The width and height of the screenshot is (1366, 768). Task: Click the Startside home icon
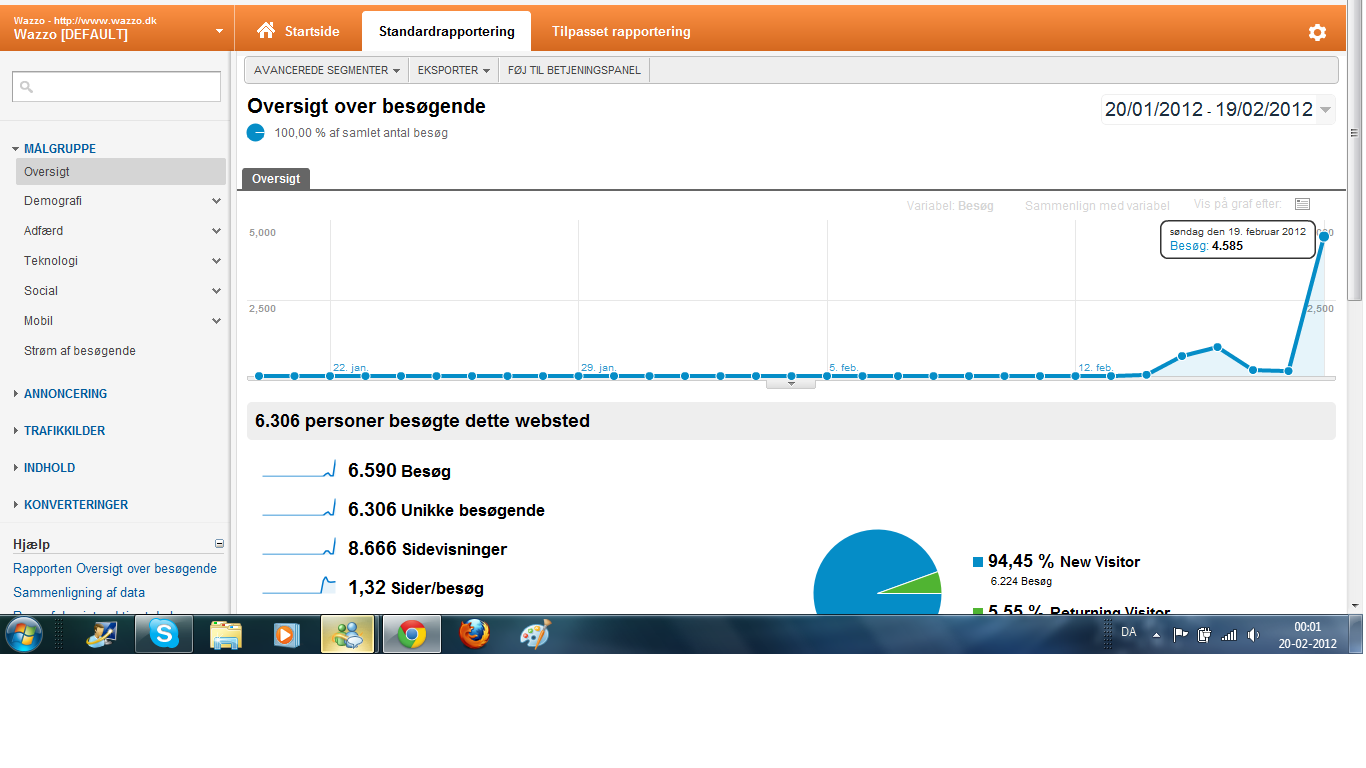point(266,31)
